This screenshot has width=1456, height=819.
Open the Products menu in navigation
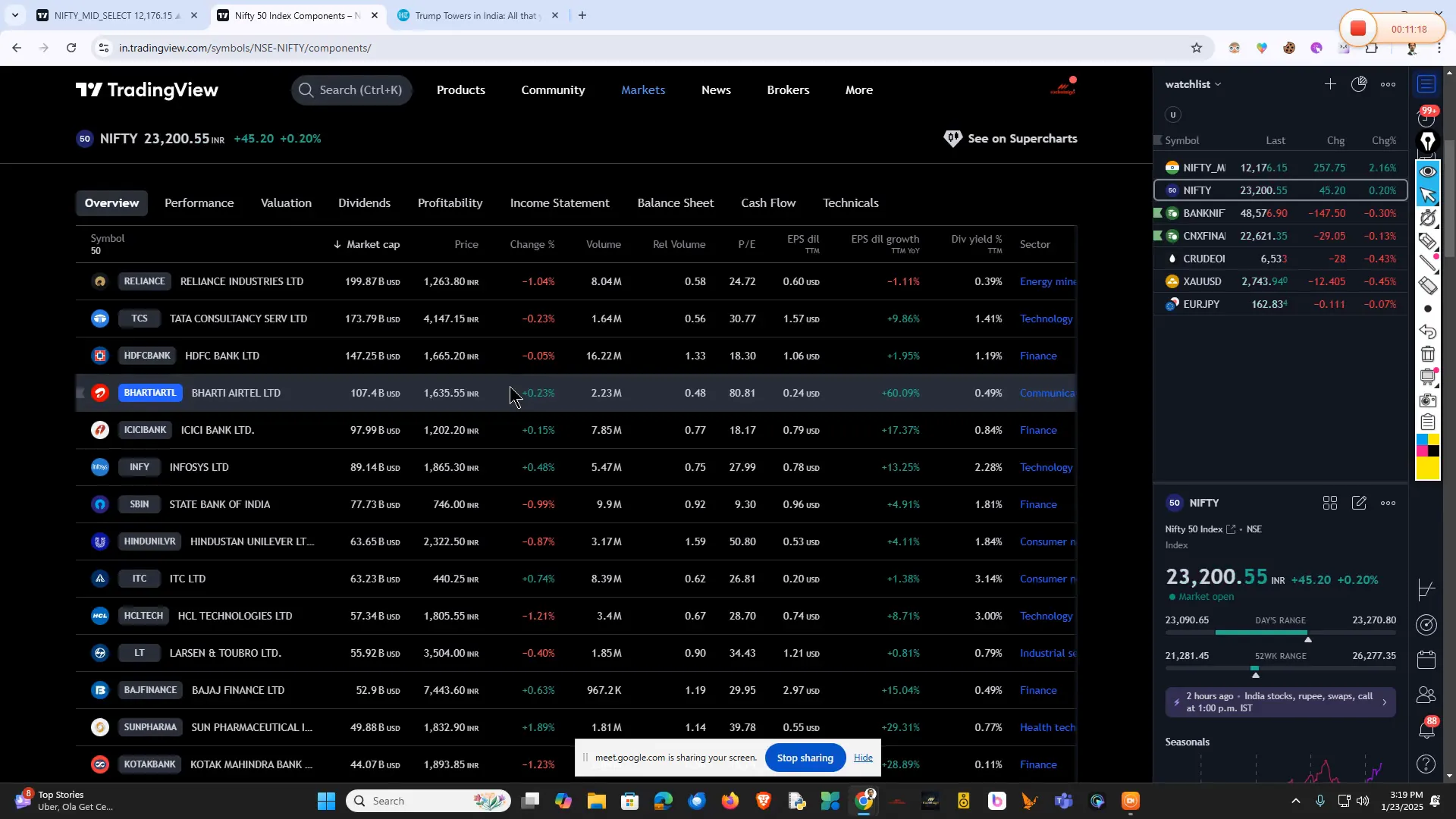point(460,90)
